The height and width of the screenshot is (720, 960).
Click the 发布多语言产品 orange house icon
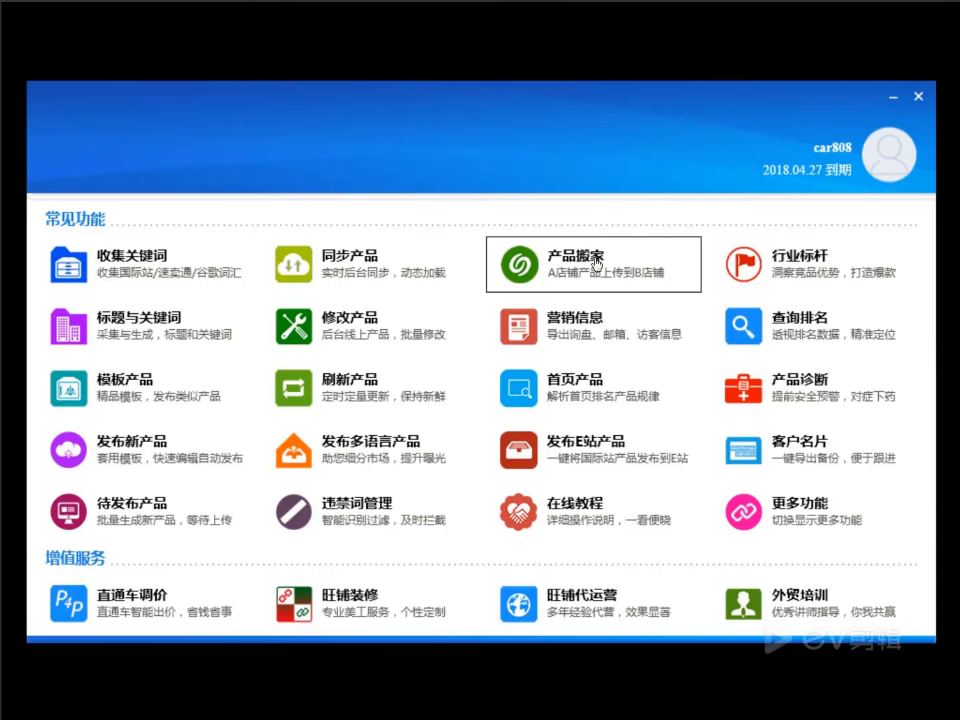point(294,450)
